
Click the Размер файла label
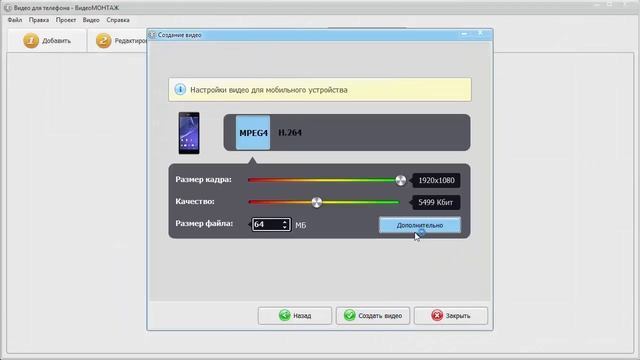[x=204, y=224]
